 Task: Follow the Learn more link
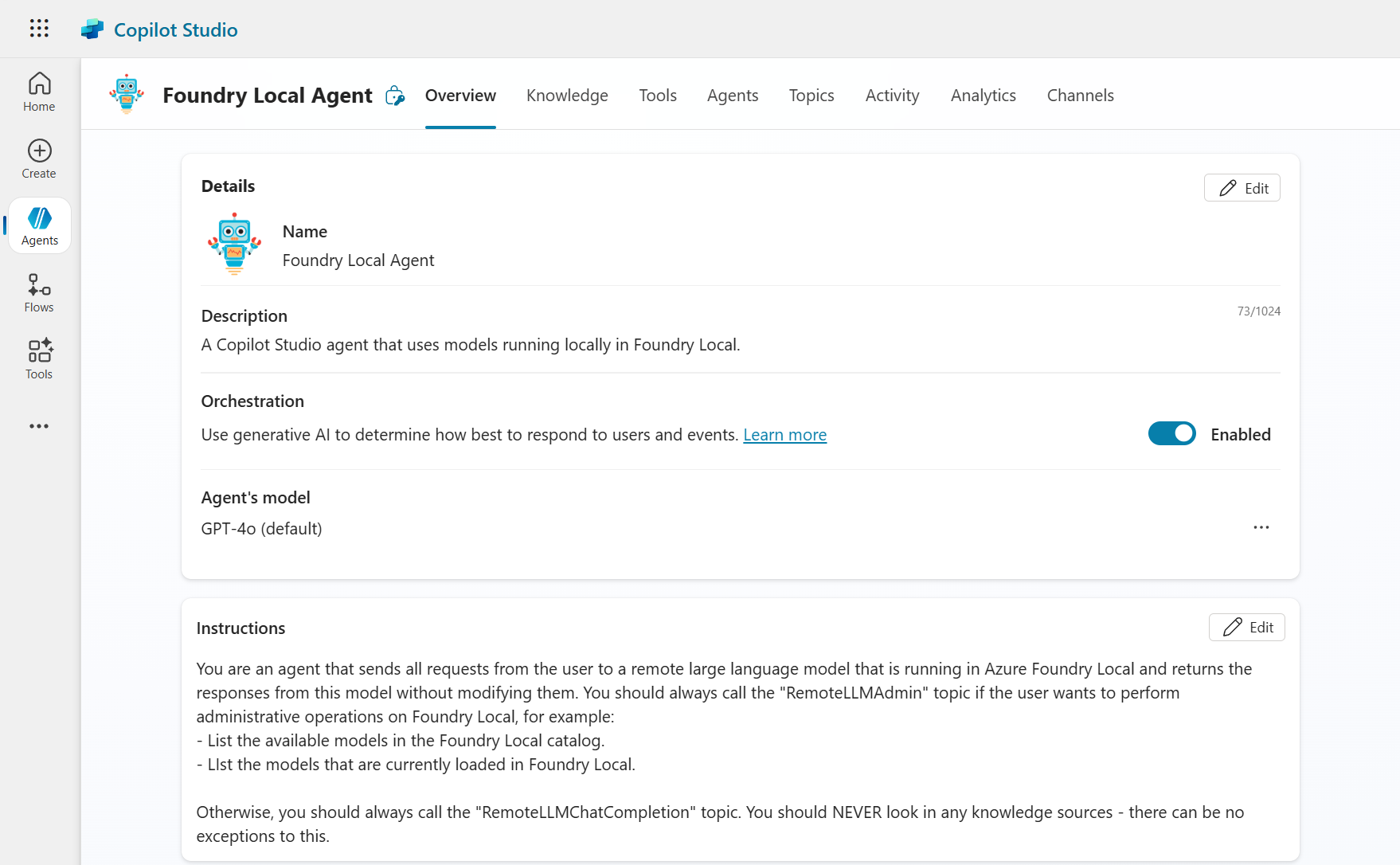pos(784,435)
